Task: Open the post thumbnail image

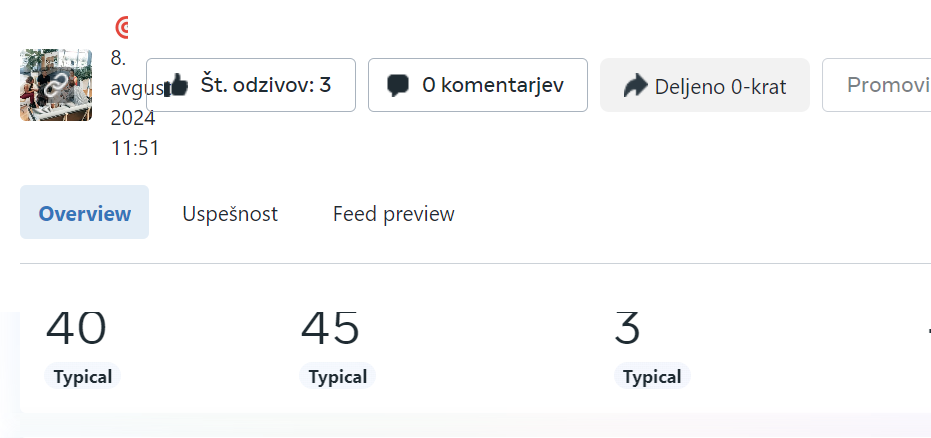Action: [56, 85]
